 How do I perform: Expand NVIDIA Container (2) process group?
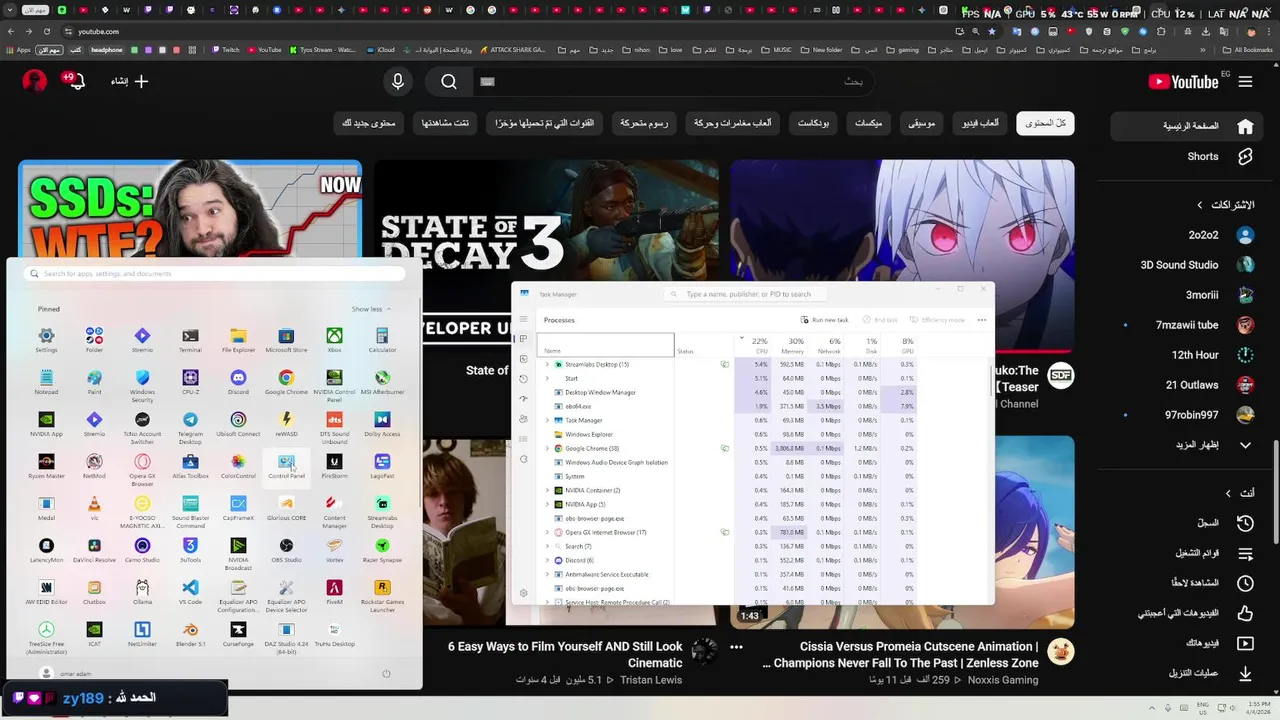tap(547, 490)
